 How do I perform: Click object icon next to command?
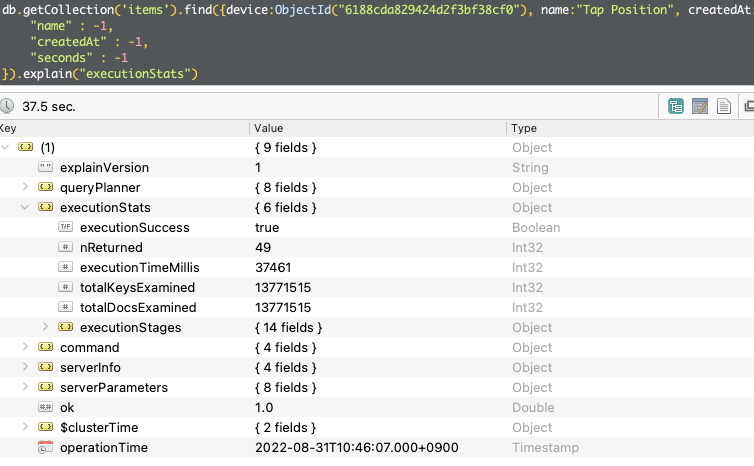point(46,347)
